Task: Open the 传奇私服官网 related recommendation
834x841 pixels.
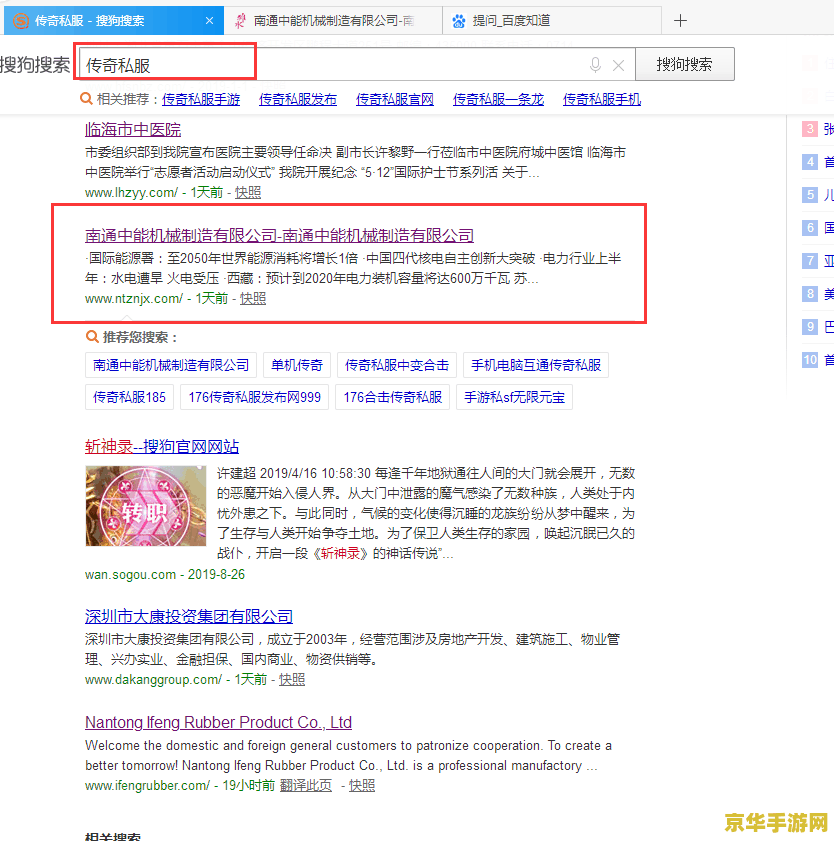Action: tap(395, 99)
